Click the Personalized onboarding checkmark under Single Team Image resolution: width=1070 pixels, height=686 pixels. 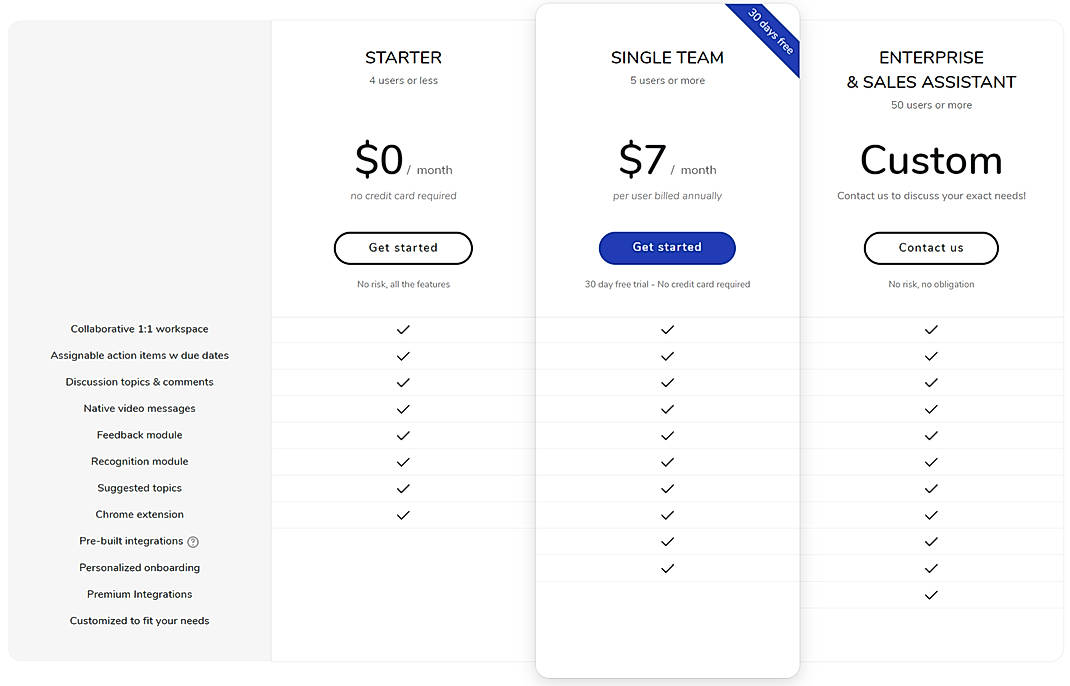point(667,567)
